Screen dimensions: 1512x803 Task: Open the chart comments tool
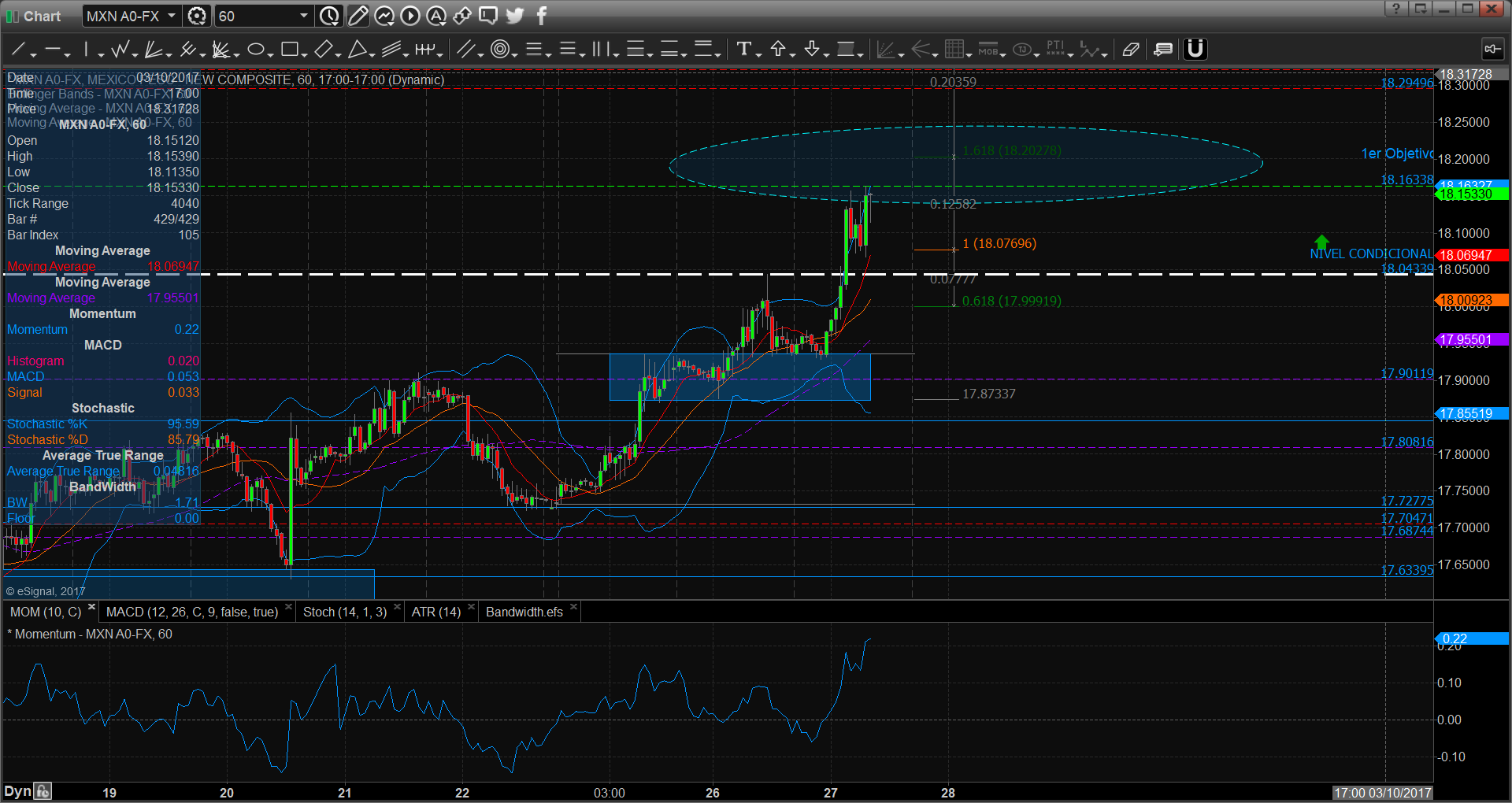click(1163, 50)
